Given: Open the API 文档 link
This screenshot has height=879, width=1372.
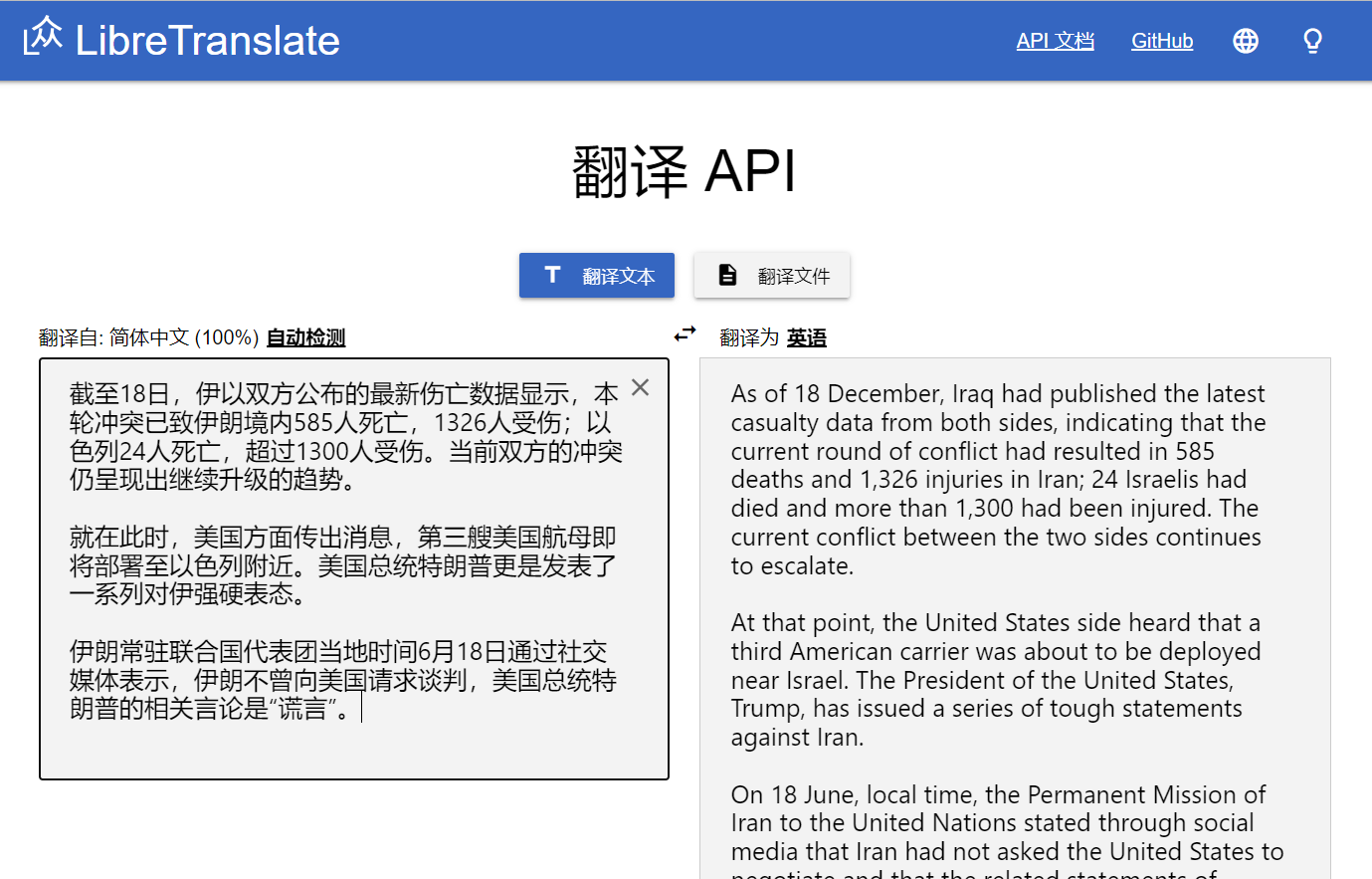Looking at the screenshot, I should click(1055, 41).
